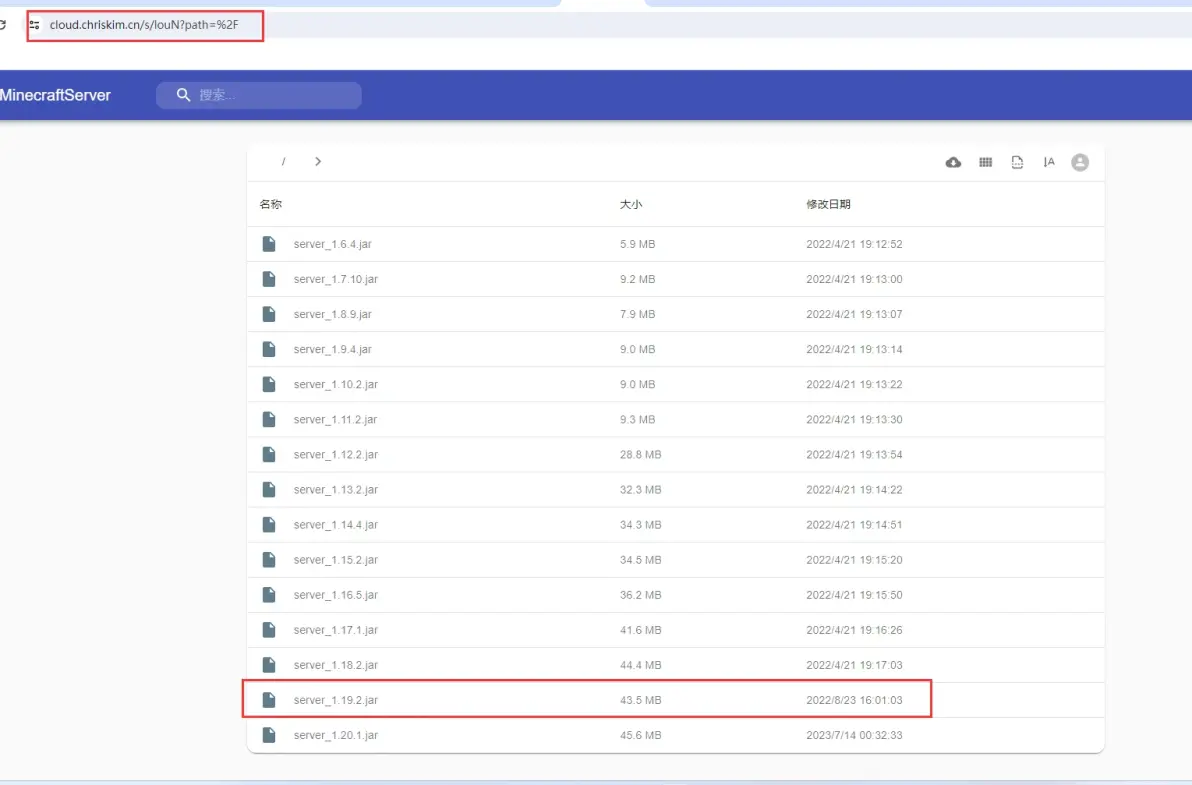Click the file icon beside server_1.19.2.jar
Screen dimensions: 1192x785
click(x=269, y=700)
